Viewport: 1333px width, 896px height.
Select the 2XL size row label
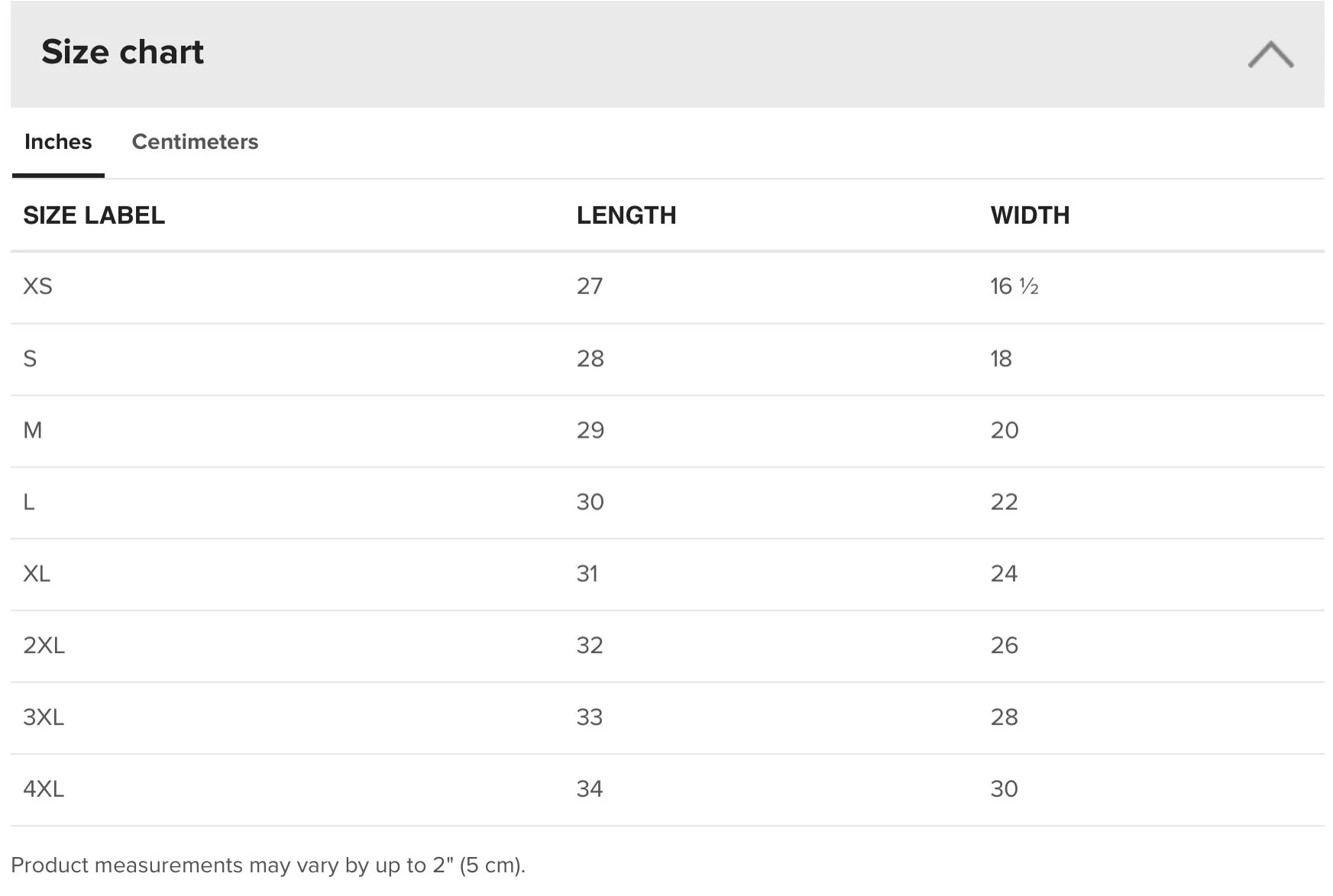[x=44, y=645]
